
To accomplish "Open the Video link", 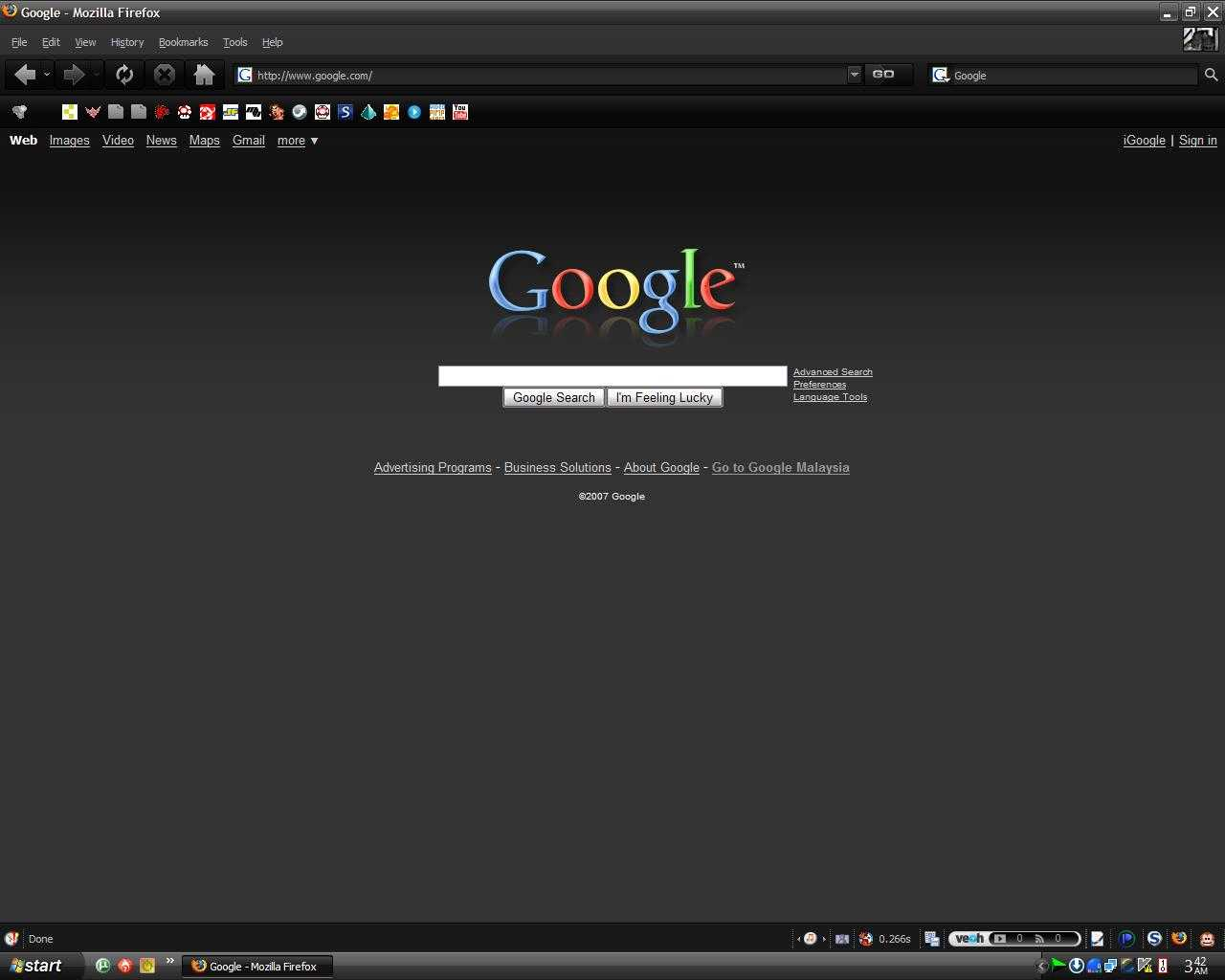I will tap(118, 141).
